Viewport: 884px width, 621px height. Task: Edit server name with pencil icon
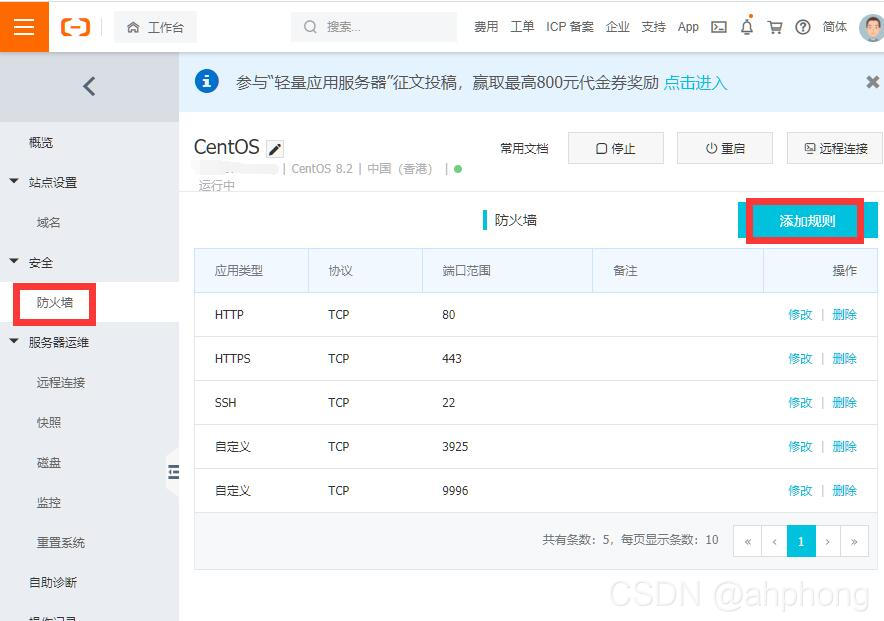coord(275,149)
